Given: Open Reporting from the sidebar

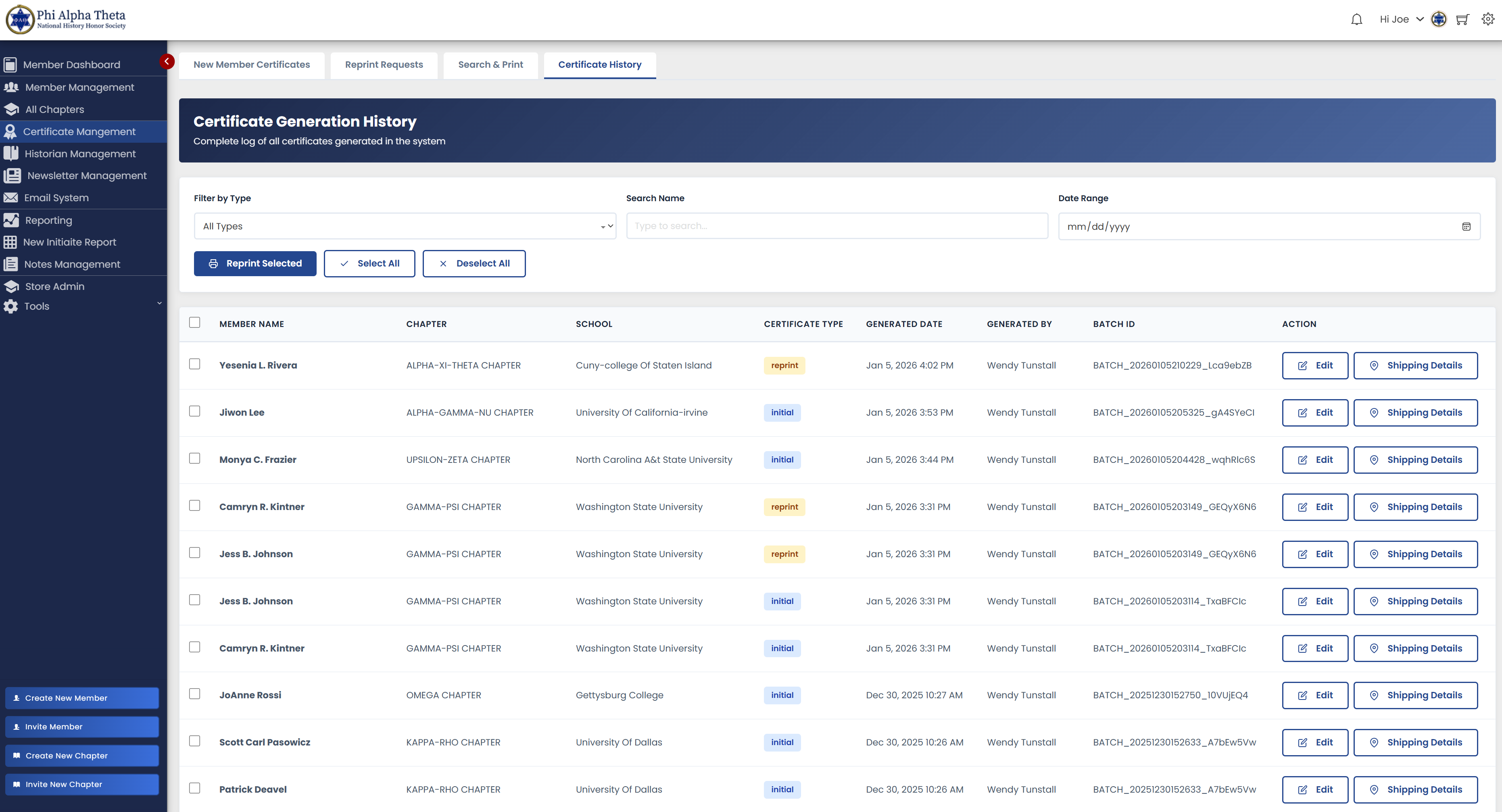Looking at the screenshot, I should tap(48, 221).
